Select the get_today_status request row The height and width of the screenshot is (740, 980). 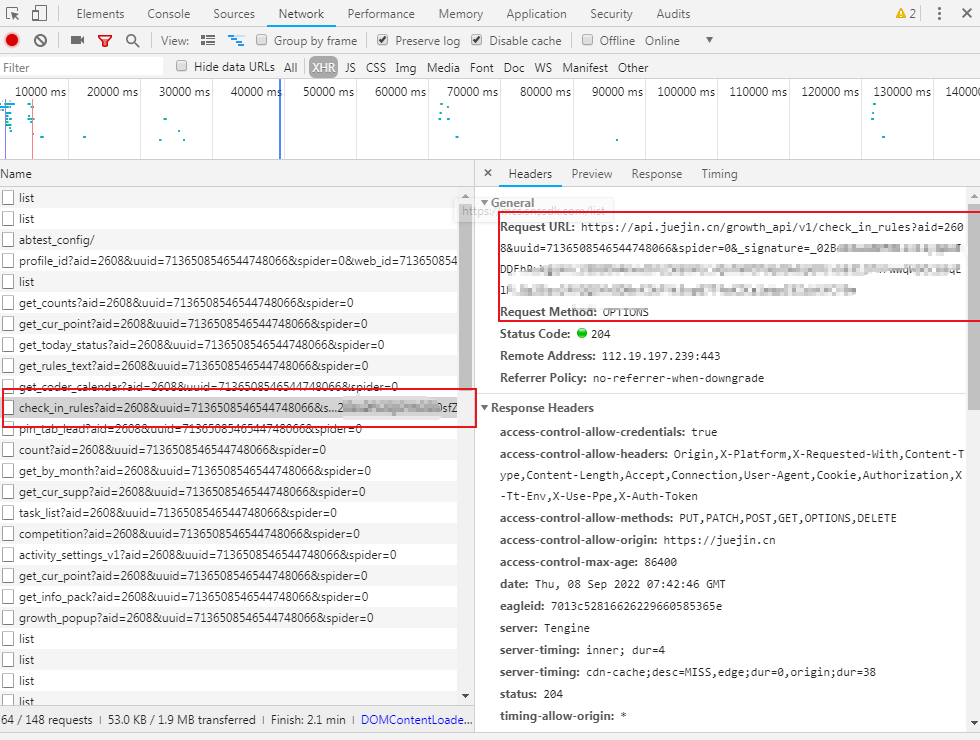[229, 344]
